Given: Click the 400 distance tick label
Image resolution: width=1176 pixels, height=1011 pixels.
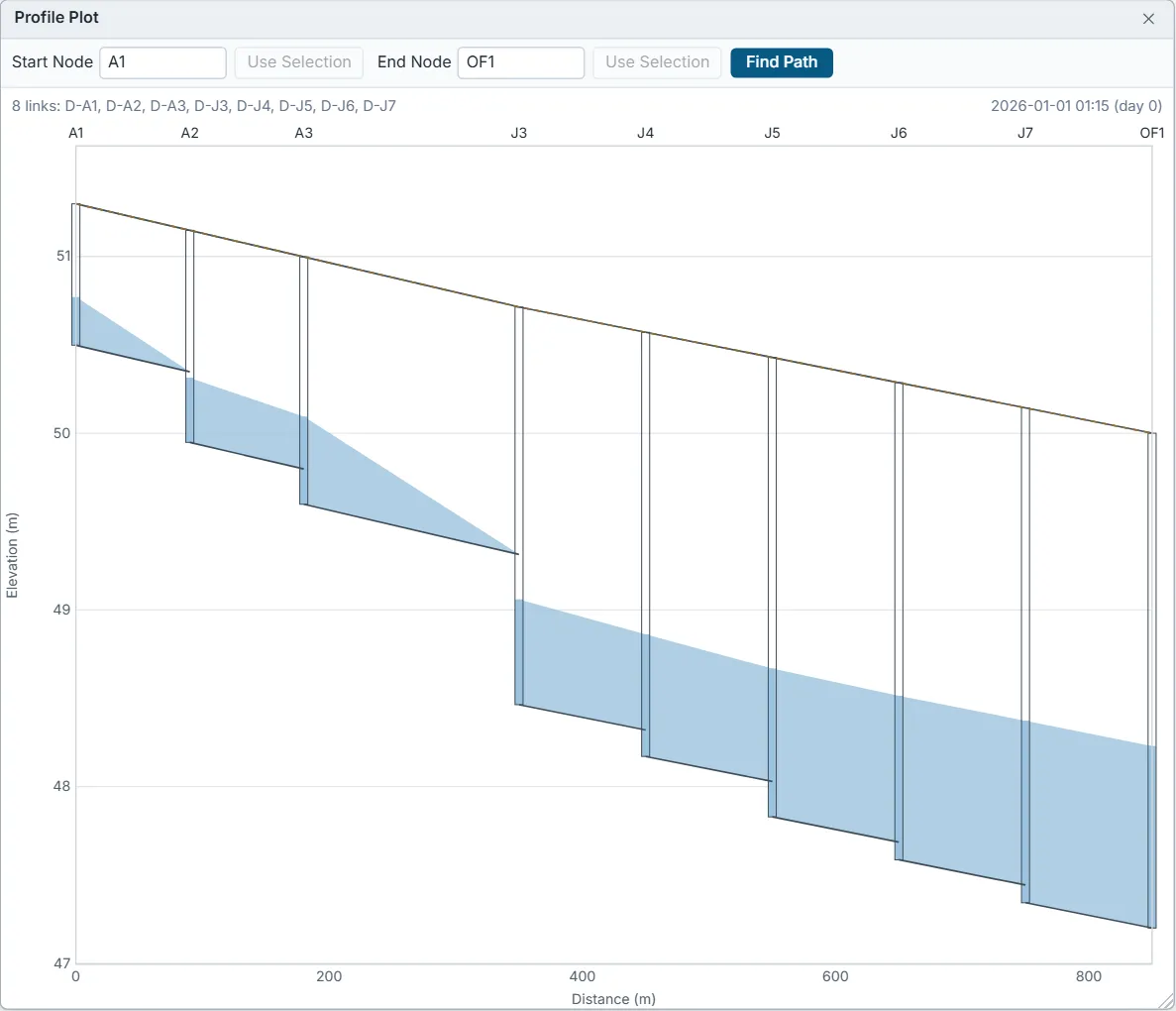Looking at the screenshot, I should pyautogui.click(x=582, y=976).
